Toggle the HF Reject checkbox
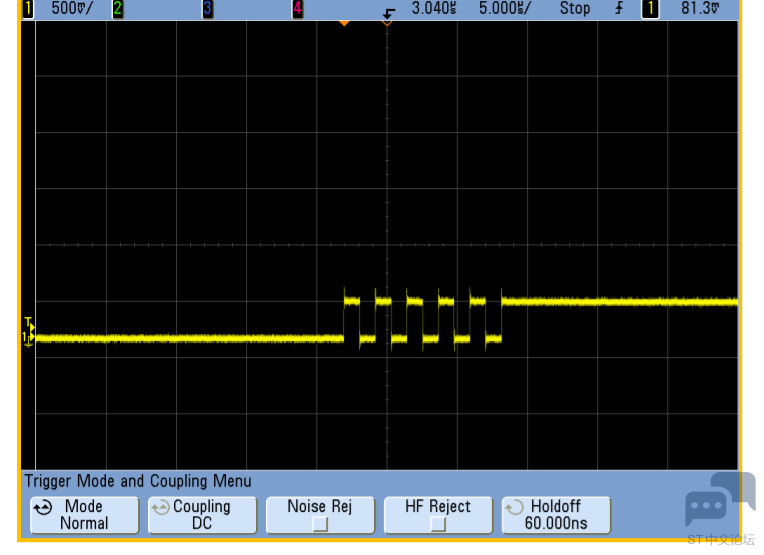764x555 pixels. coord(438,524)
